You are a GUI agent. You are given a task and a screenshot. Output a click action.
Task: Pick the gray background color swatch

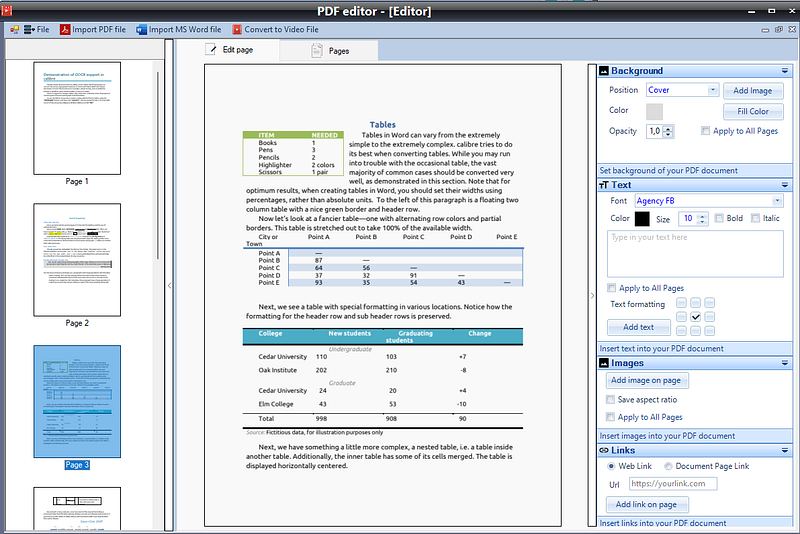click(x=654, y=111)
